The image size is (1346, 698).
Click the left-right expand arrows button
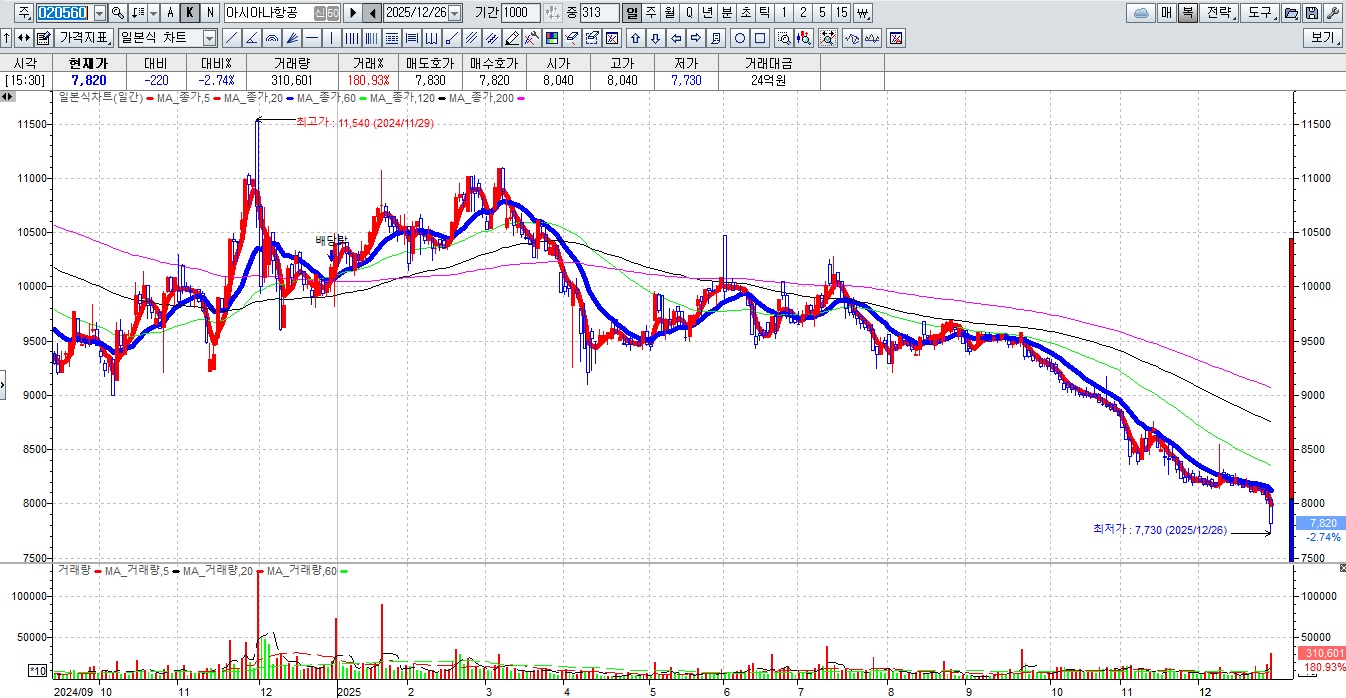click(24, 38)
